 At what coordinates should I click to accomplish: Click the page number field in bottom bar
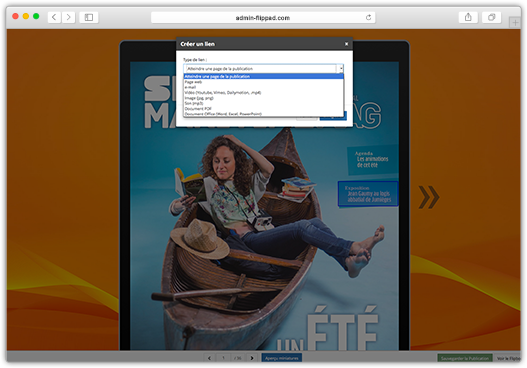[223, 358]
